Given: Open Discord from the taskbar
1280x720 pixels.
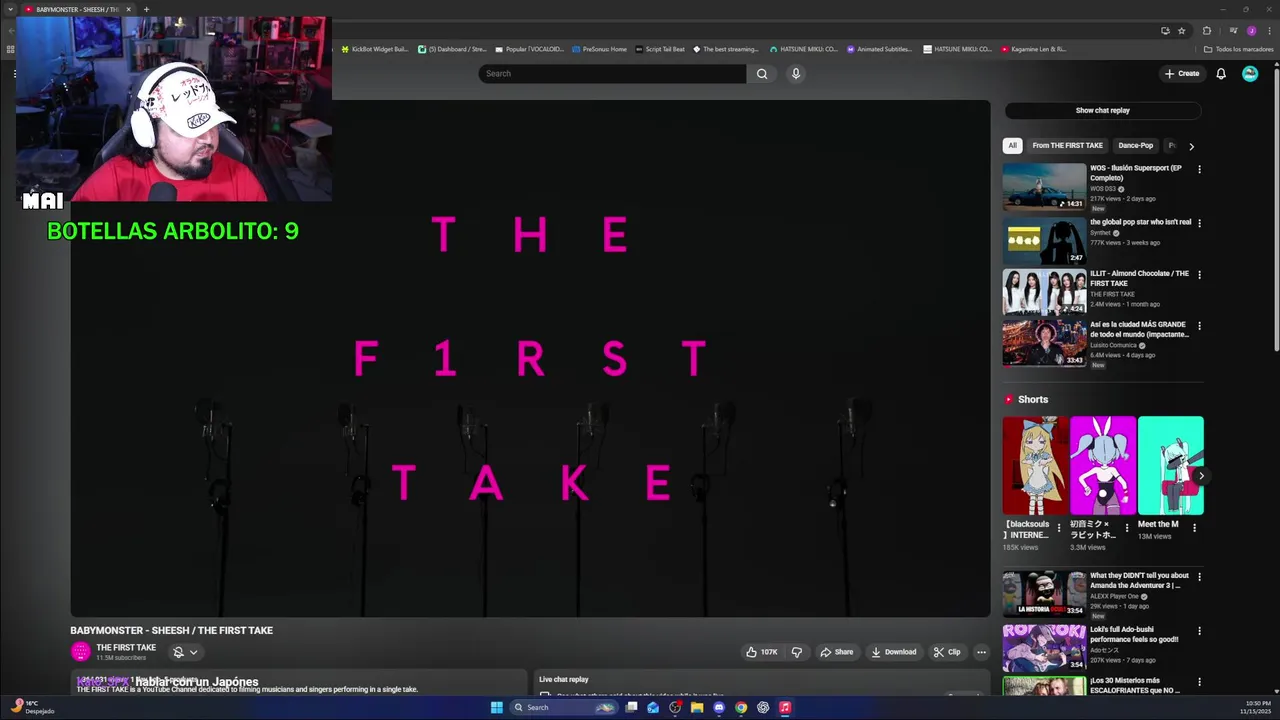Looking at the screenshot, I should [719, 707].
